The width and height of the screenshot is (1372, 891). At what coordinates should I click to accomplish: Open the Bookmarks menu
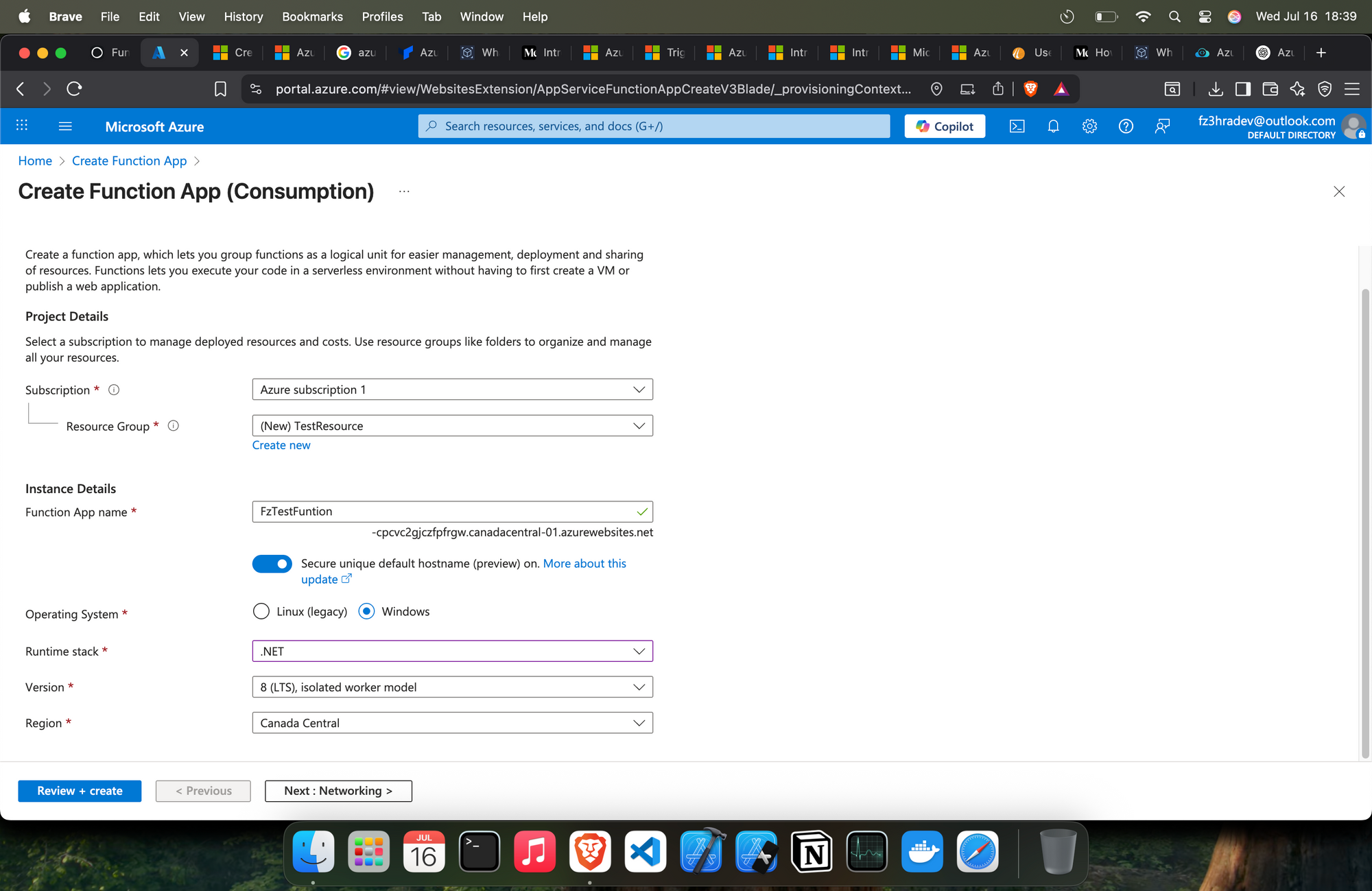coord(312,16)
